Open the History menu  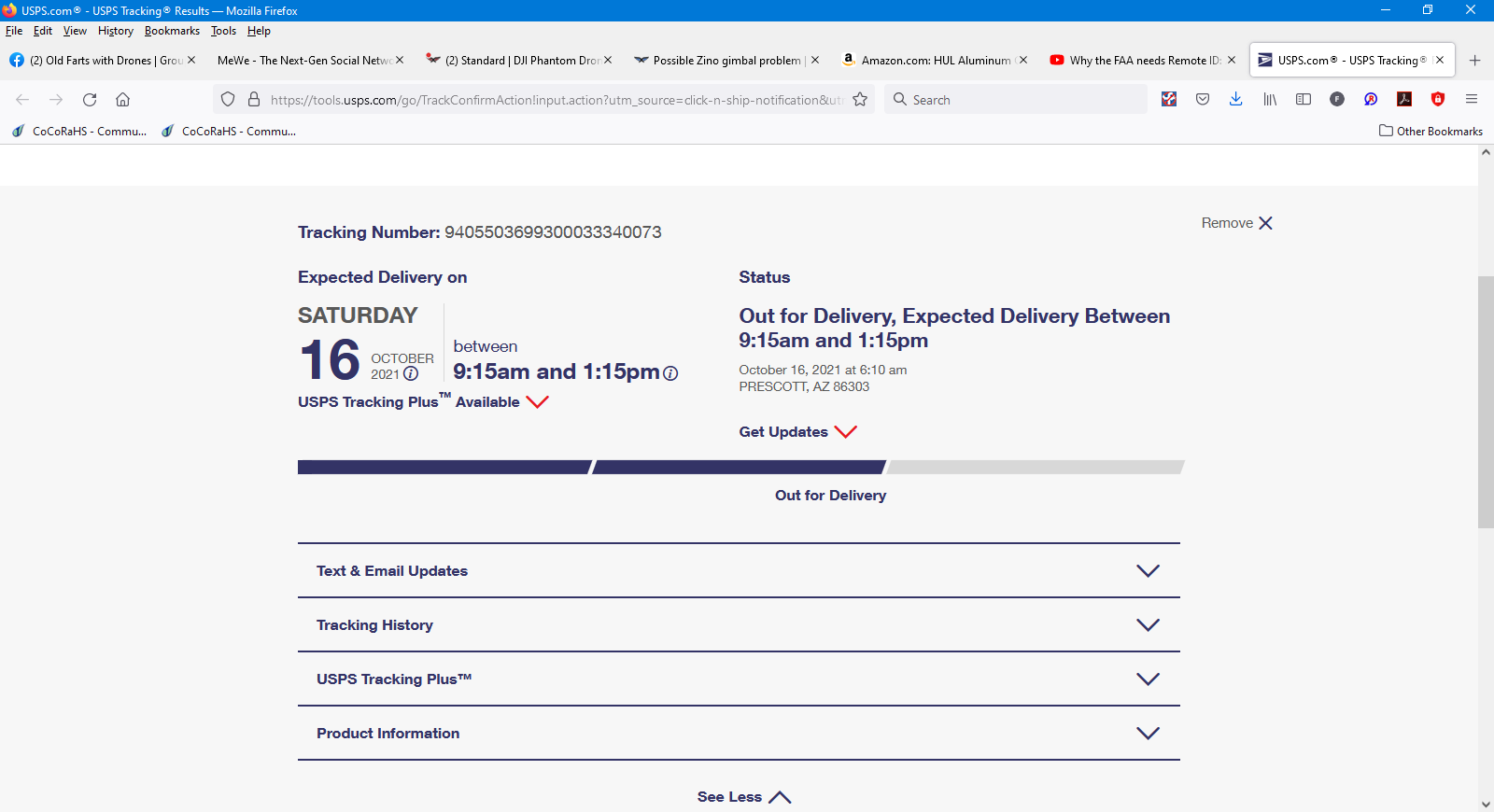[116, 31]
